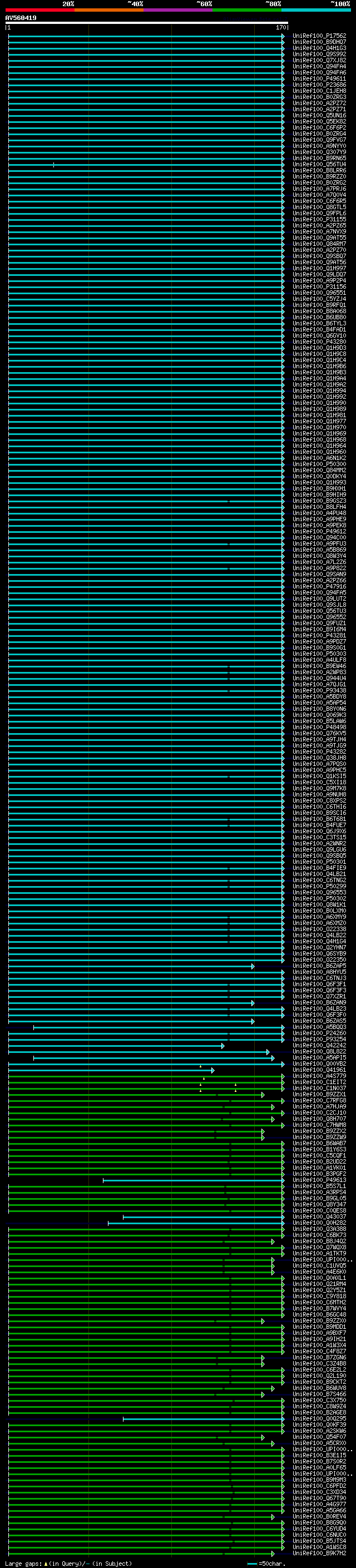Click the white query sequence bar
Screen dimensions: 356x1568
click(x=147, y=22)
